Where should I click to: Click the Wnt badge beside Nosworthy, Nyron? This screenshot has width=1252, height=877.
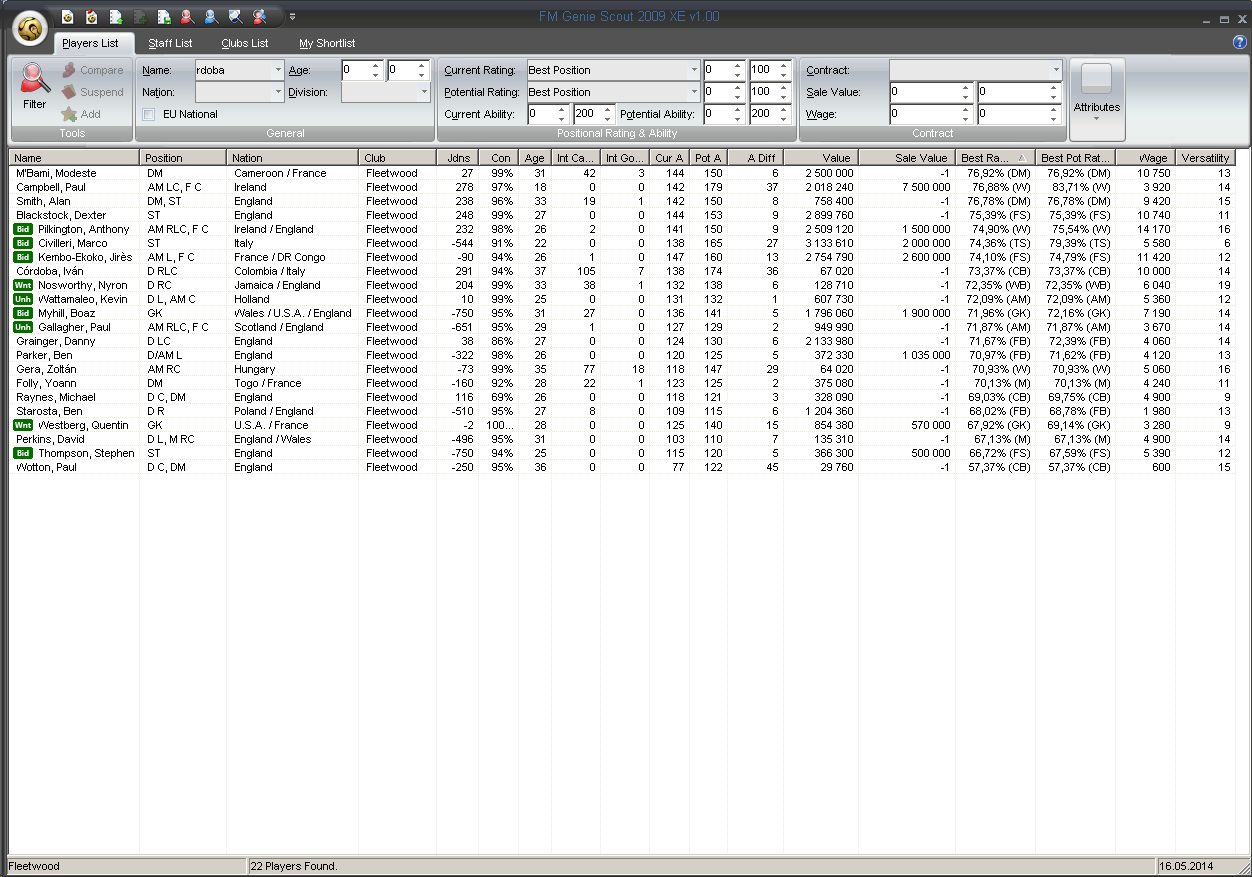pyautogui.click(x=23, y=285)
